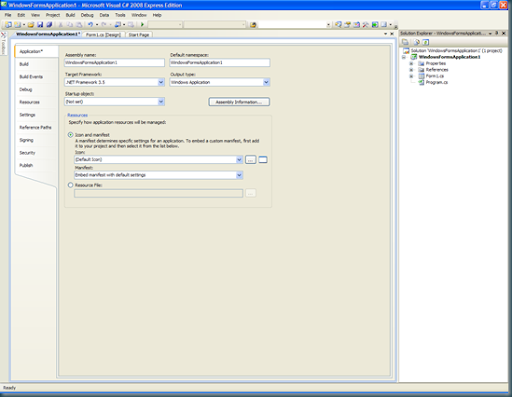This screenshot has width=512, height=397.
Task: Open the Project menu
Action: [x=53, y=15]
